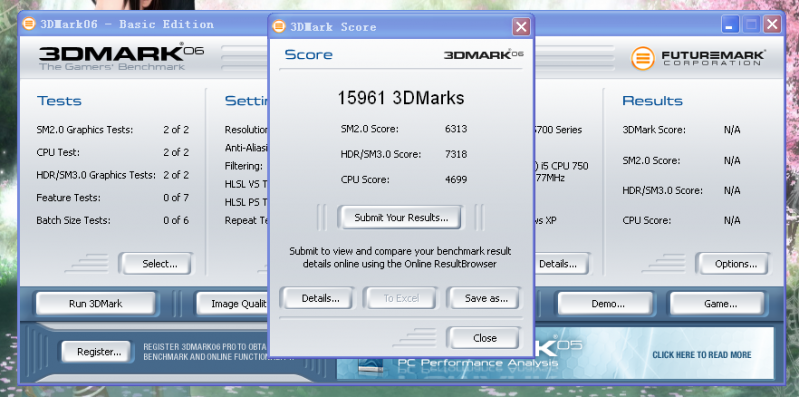This screenshot has height=397, width=799.
Task: Click the CPU Test label in Tests
Action: click(58, 152)
